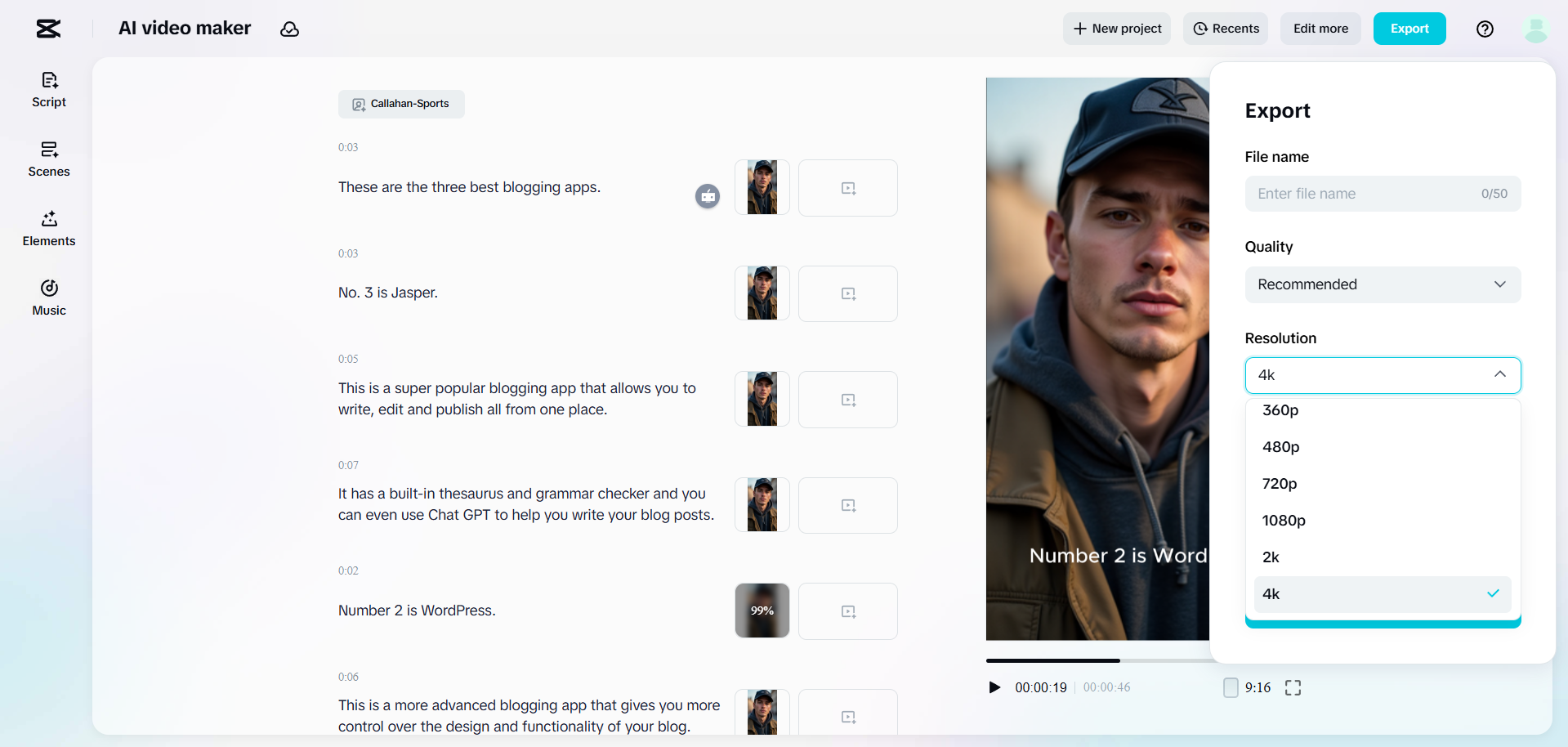This screenshot has width=1568, height=747.
Task: Click the Export button in header
Action: point(1409,29)
